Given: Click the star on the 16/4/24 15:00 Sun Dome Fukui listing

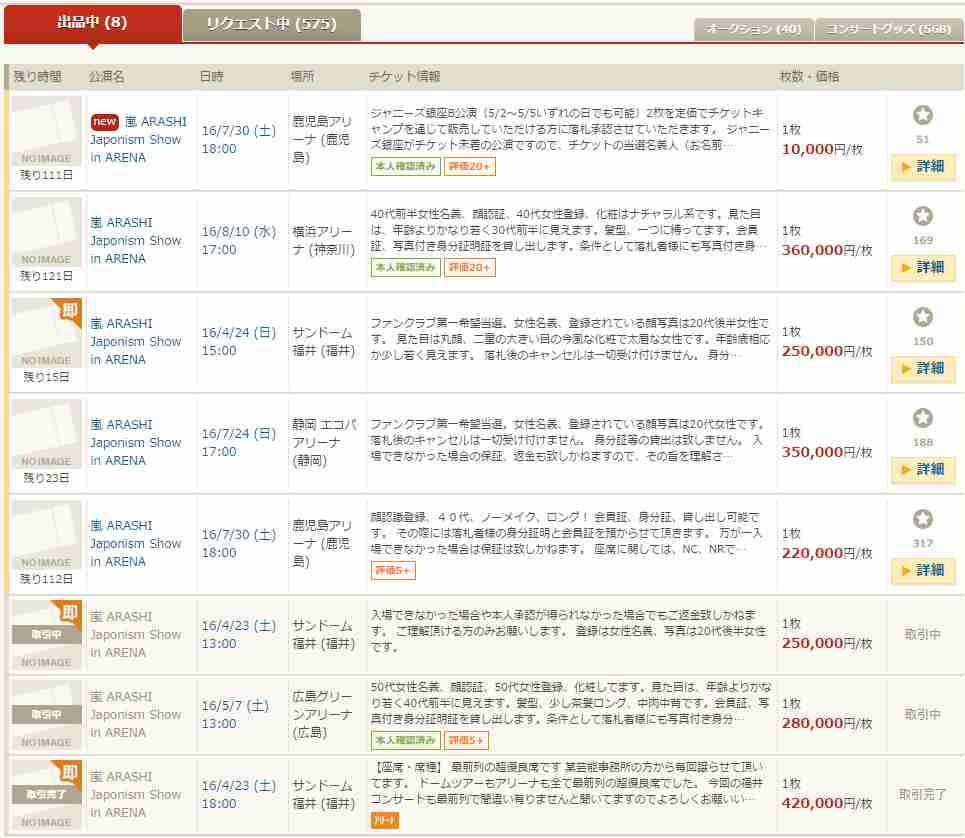Looking at the screenshot, I should click(x=922, y=317).
